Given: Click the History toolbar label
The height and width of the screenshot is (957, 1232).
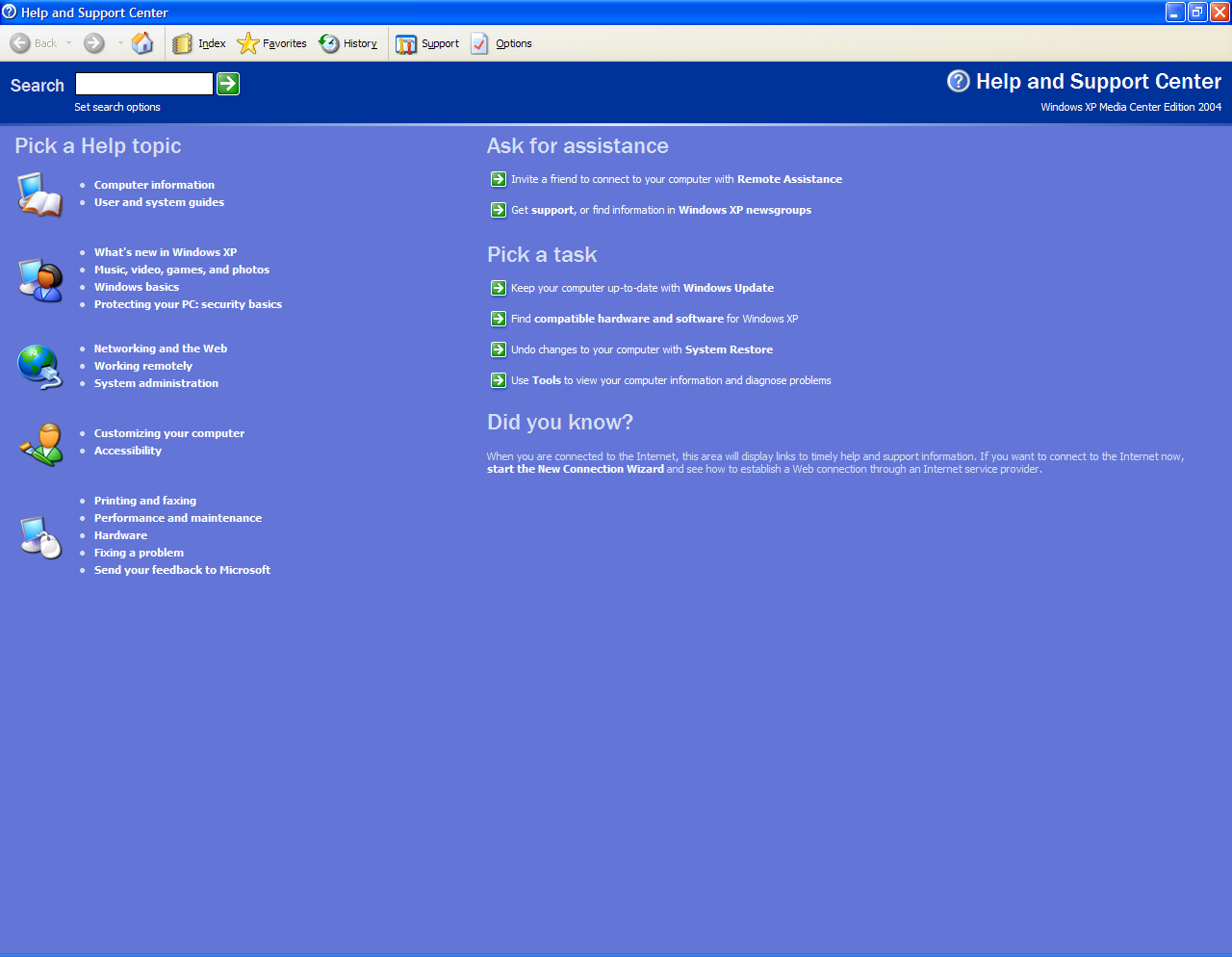Looking at the screenshot, I should point(360,43).
